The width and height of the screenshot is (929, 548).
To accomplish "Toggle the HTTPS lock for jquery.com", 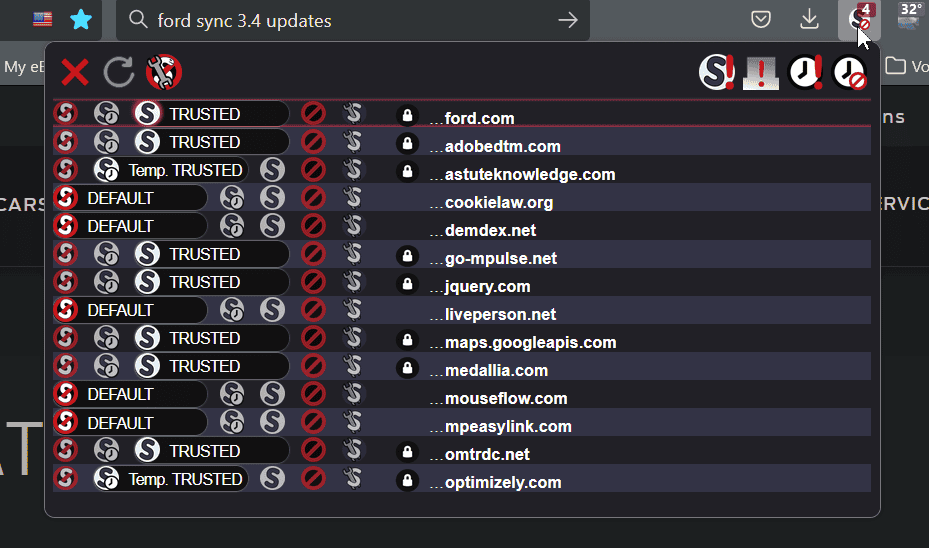I will (x=407, y=283).
